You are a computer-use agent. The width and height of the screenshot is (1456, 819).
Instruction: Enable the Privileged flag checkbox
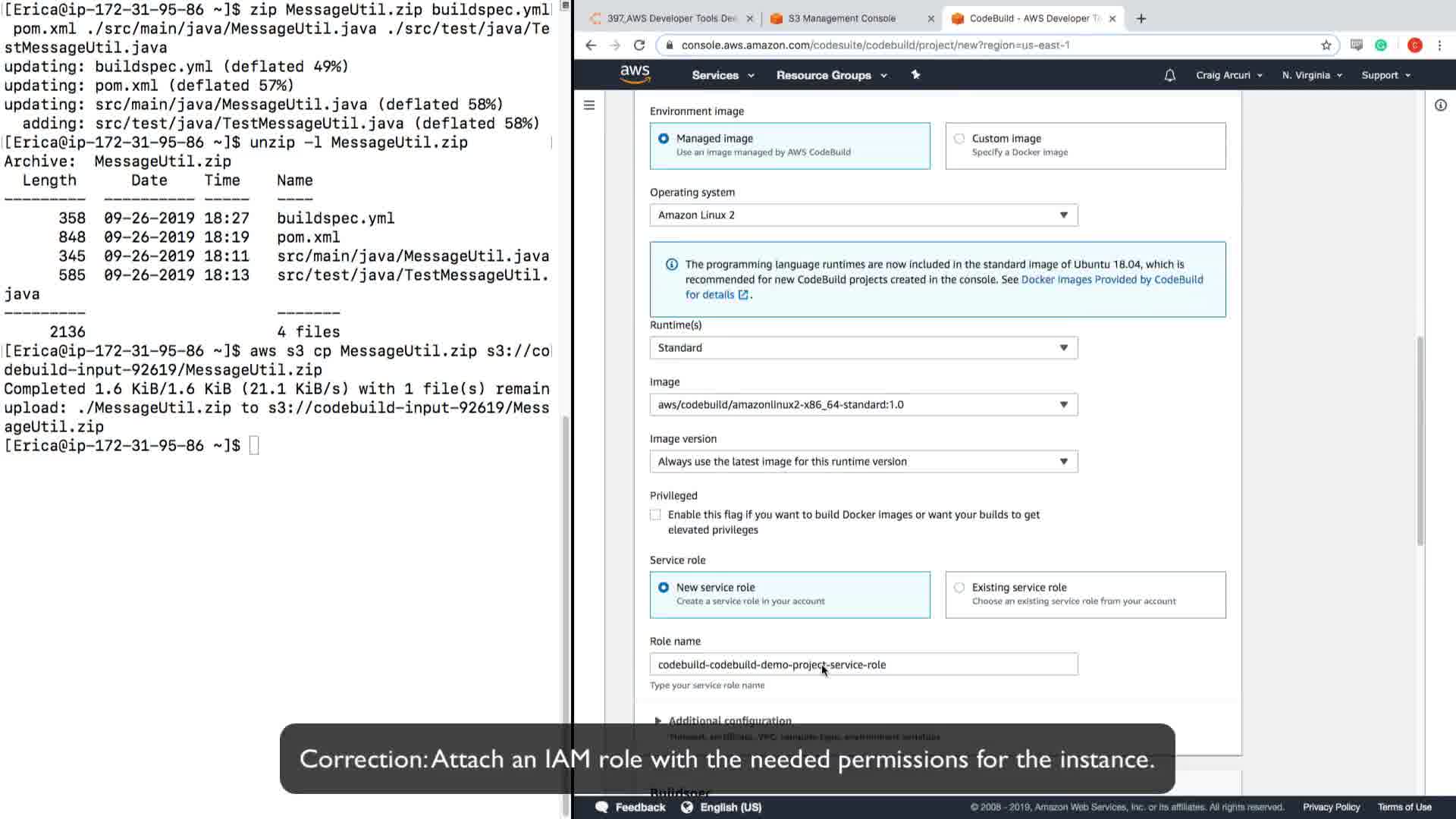pos(655,515)
